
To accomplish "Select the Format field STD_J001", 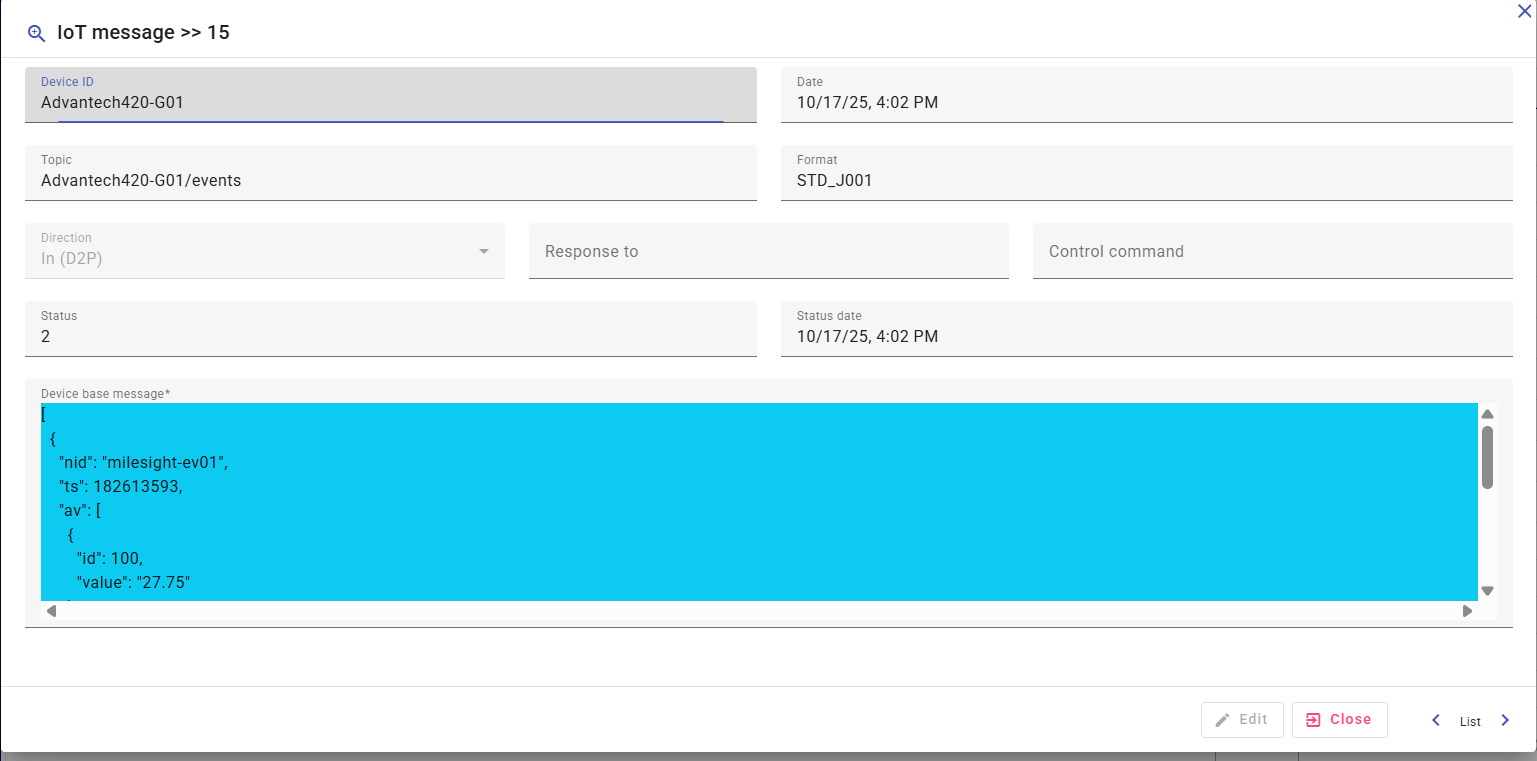I will (x=1146, y=180).
